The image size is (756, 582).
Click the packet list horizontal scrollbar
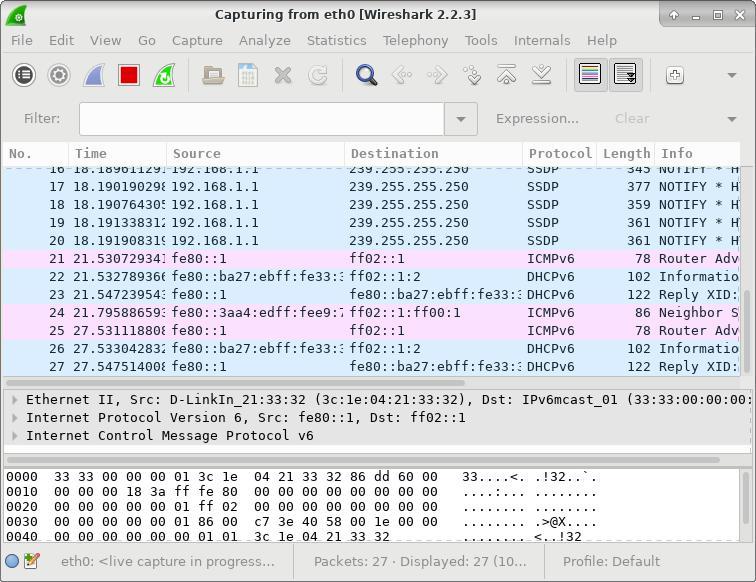tap(235, 383)
